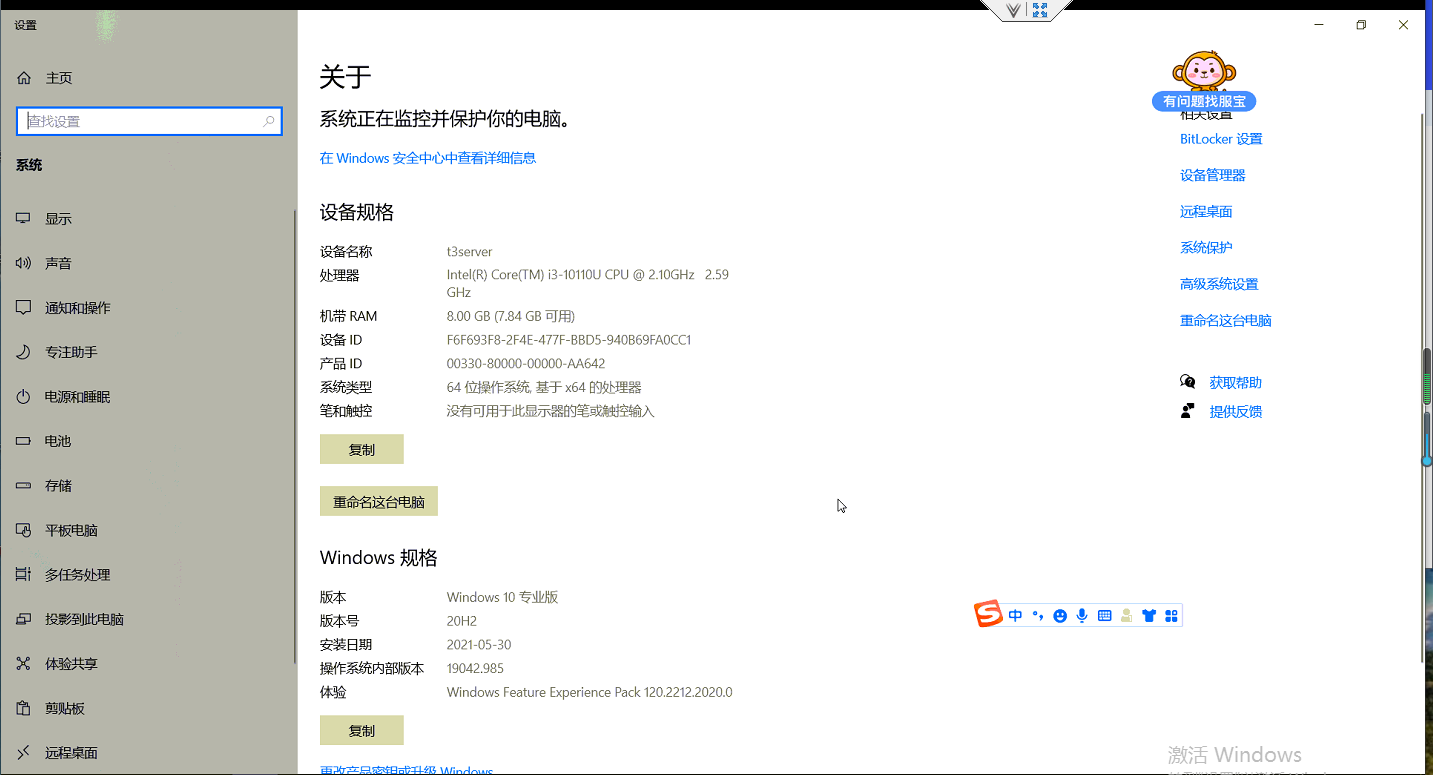Click the Sogou user account icon
Screen dimensions: 1433x775
[1126, 616]
